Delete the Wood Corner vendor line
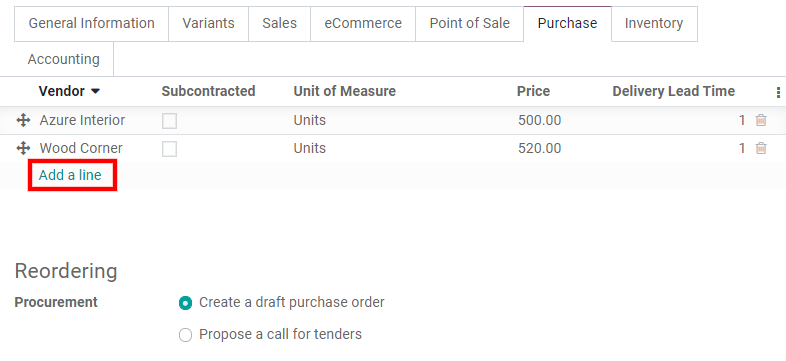The image size is (786, 361). 761,148
